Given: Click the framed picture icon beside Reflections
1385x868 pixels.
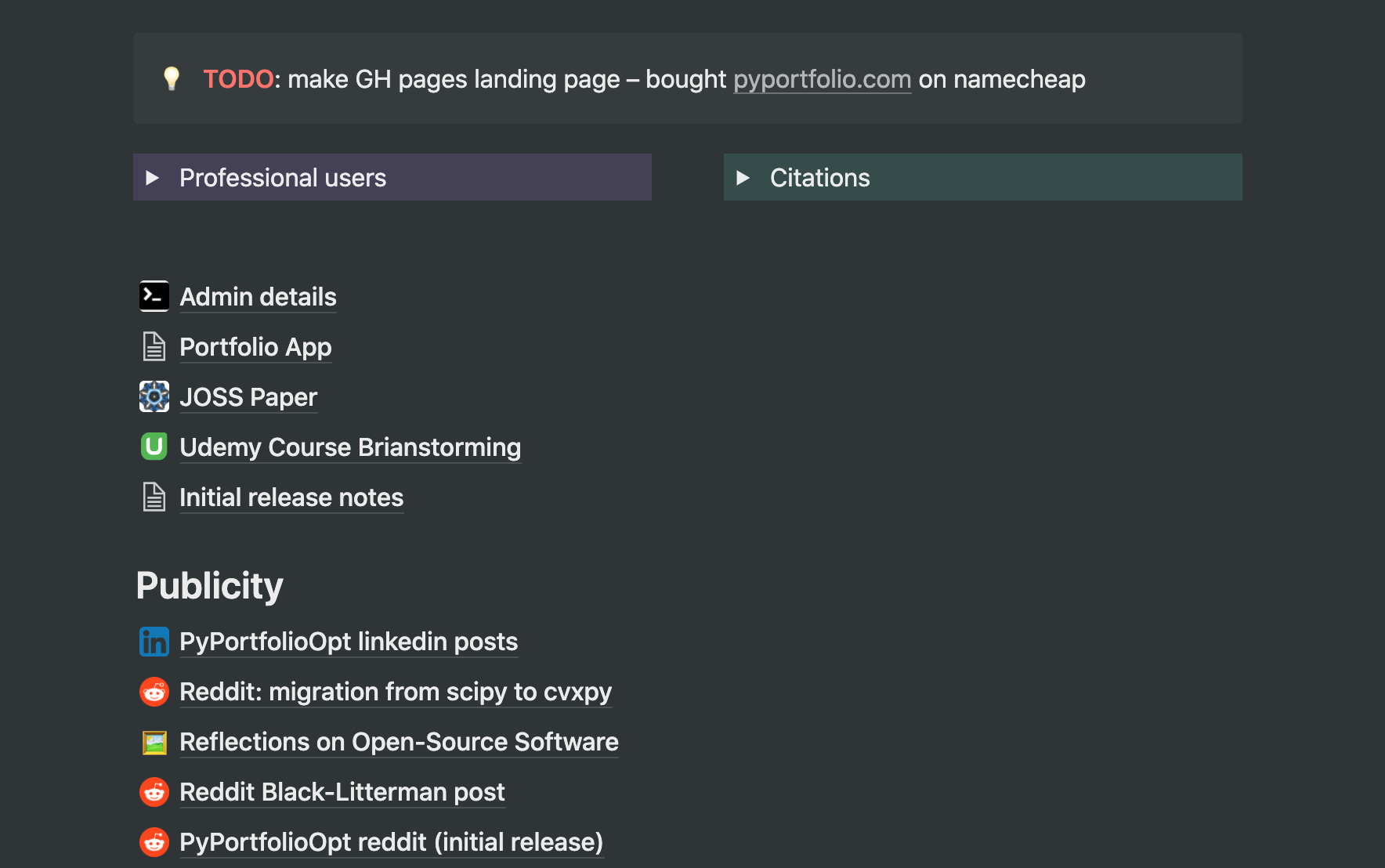Looking at the screenshot, I should tap(154, 742).
